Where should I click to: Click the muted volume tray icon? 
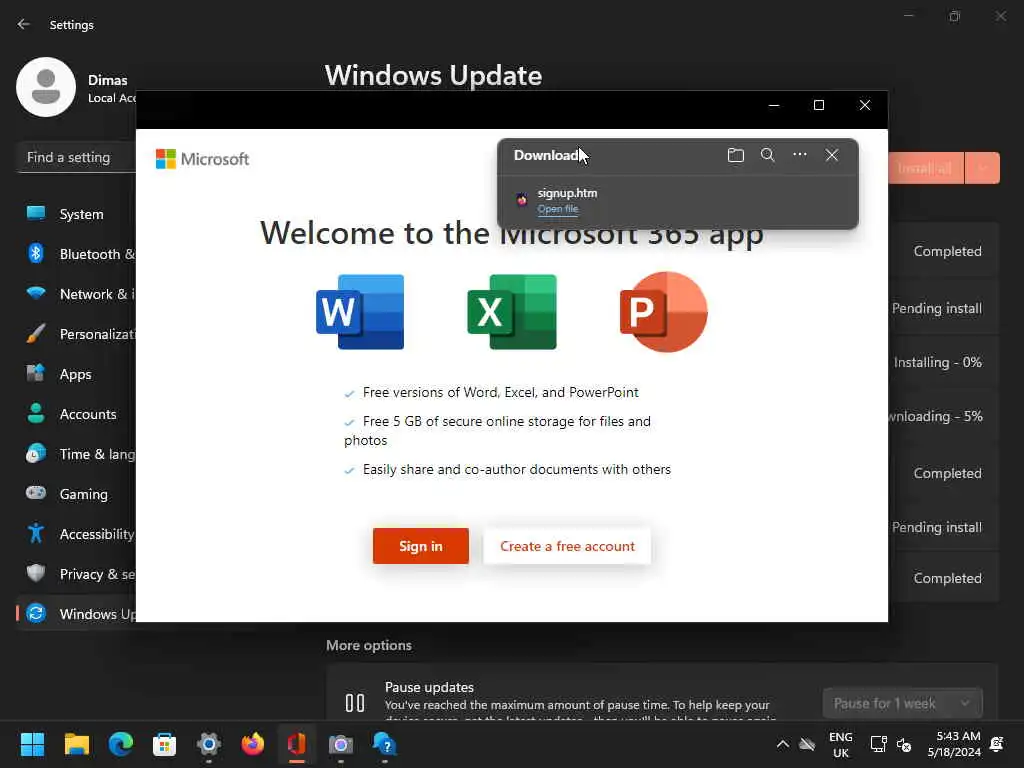click(x=904, y=744)
